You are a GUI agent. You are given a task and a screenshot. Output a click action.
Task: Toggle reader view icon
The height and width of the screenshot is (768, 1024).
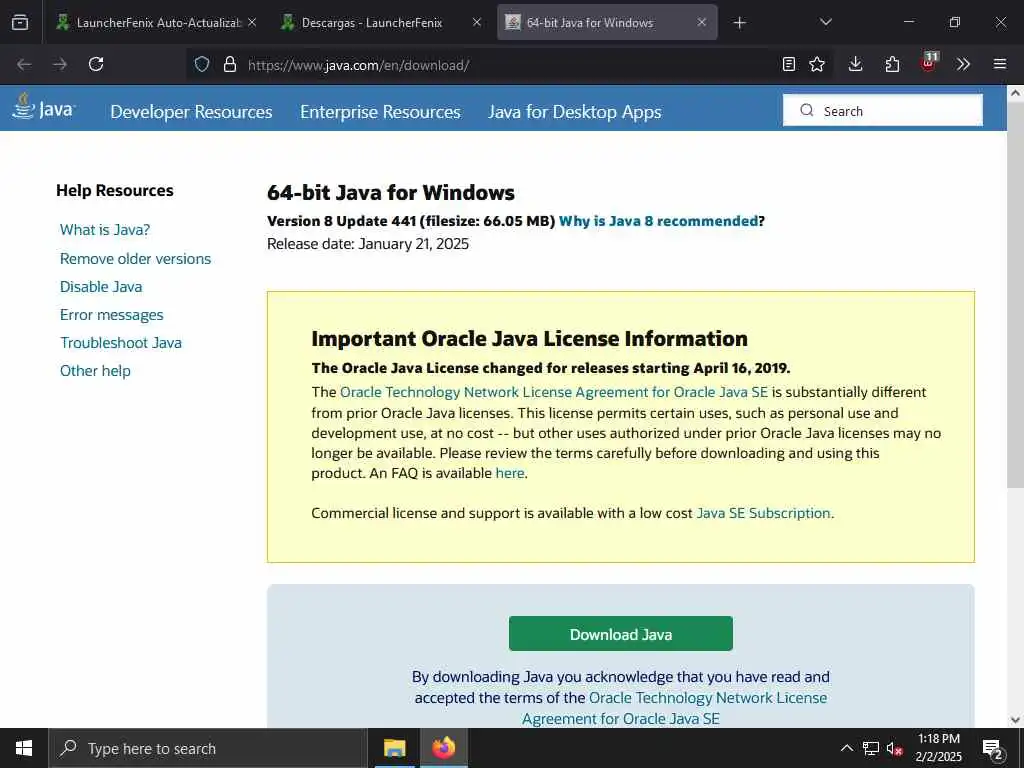pos(789,64)
